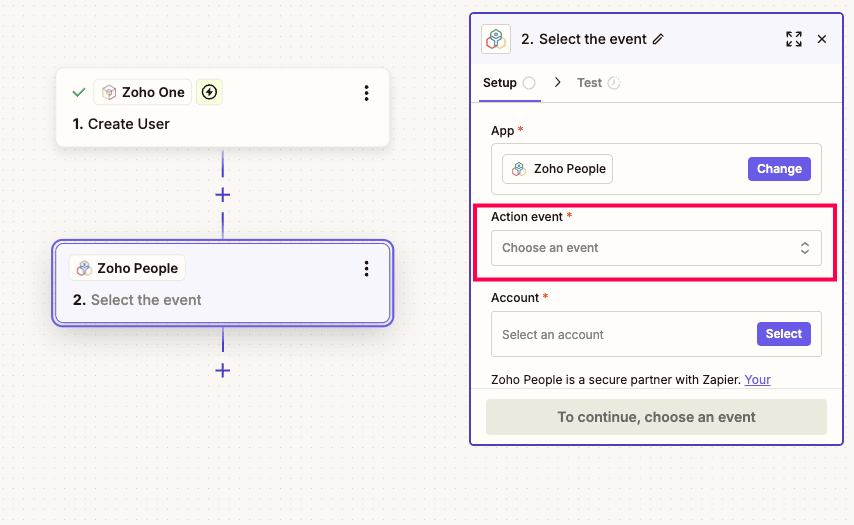Screen dimensions: 854x525
Task: Open the Action event dropdown
Action: click(656, 248)
